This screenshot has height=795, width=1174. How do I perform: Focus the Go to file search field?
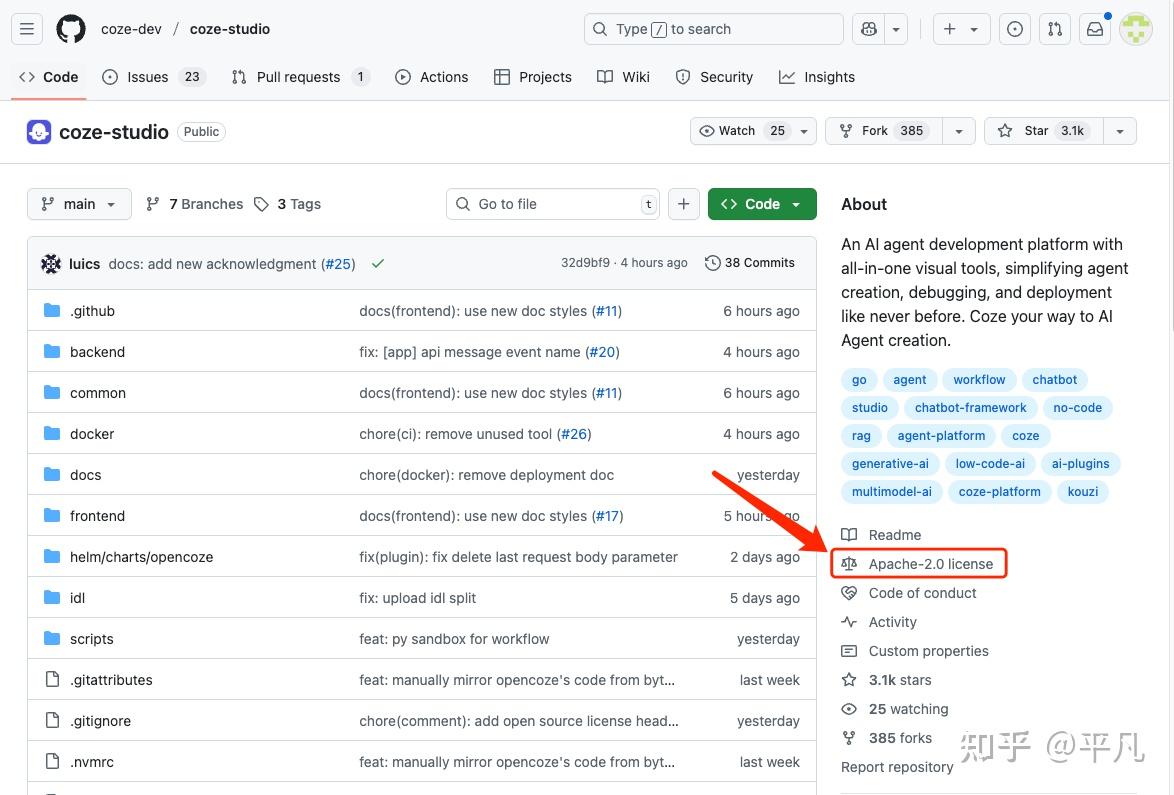[553, 204]
